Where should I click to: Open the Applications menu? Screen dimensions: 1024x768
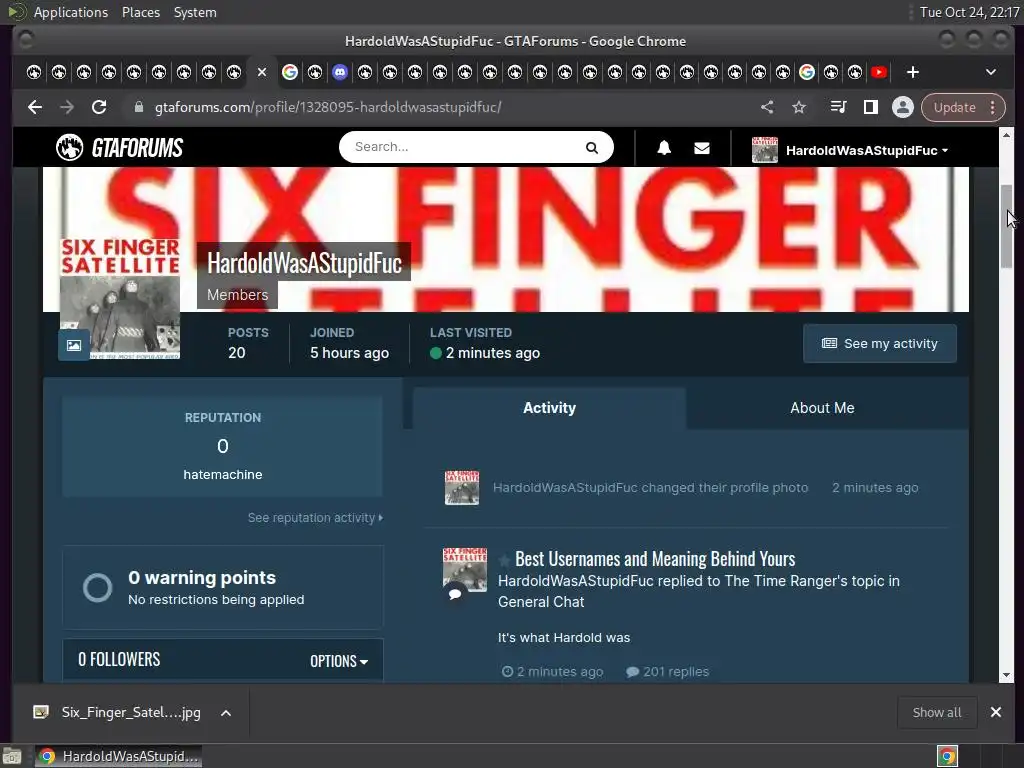(71, 12)
